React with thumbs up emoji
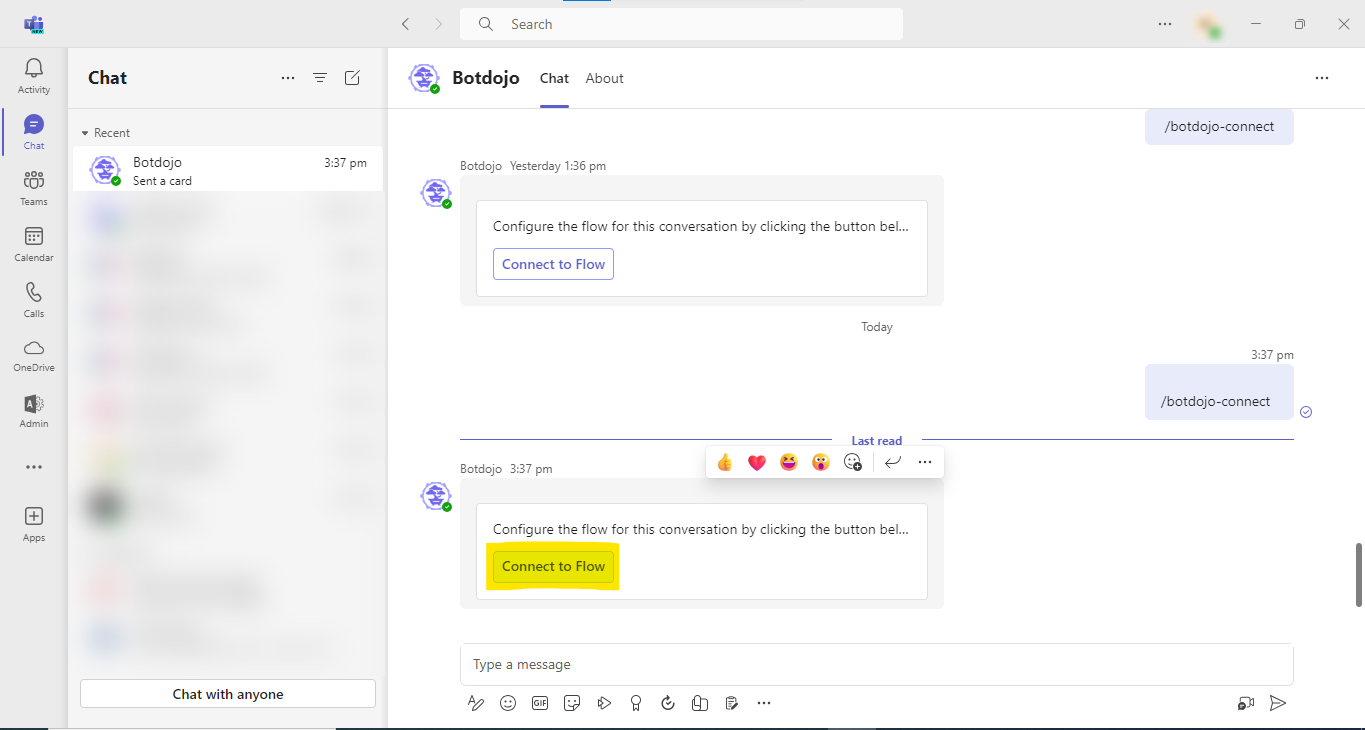This screenshot has width=1365, height=730. (x=725, y=462)
